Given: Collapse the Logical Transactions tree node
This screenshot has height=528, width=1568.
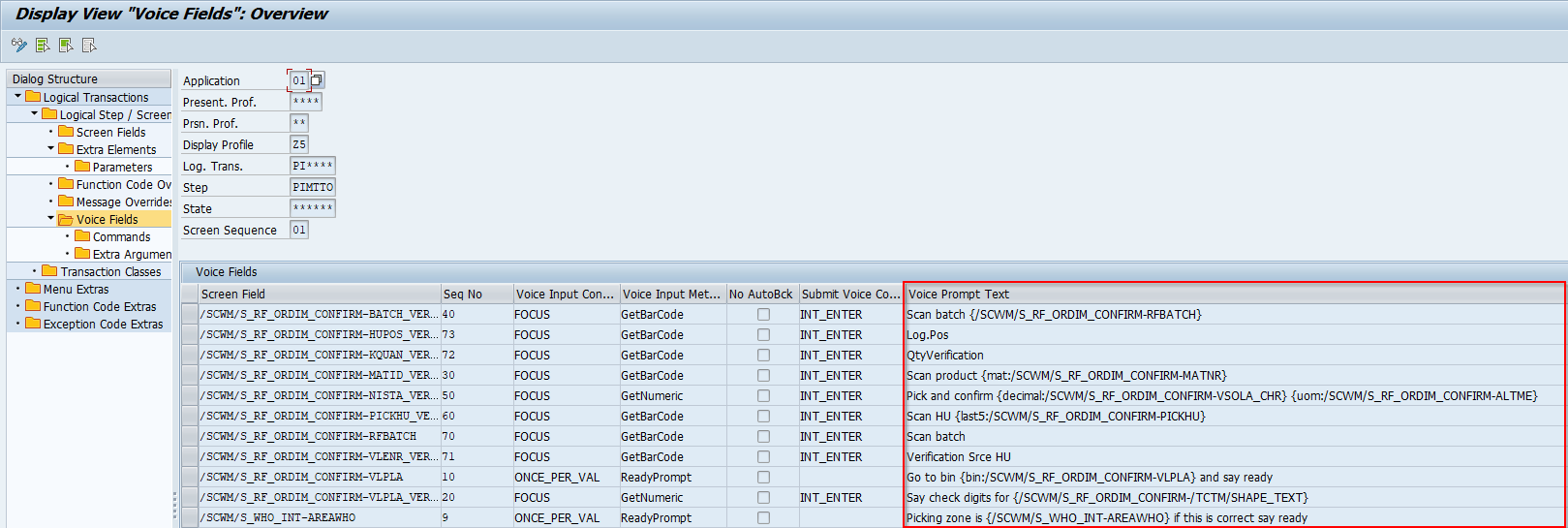Looking at the screenshot, I should (17, 97).
